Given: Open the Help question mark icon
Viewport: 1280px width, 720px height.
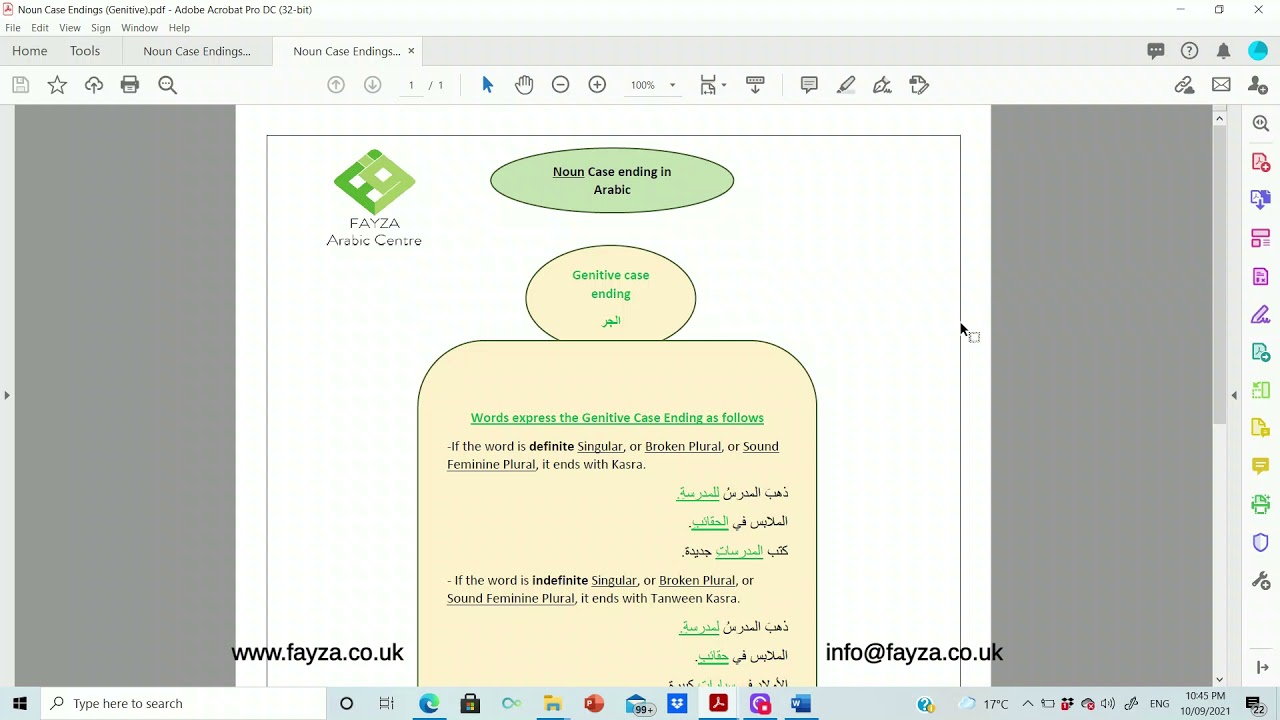Looking at the screenshot, I should (x=1189, y=51).
